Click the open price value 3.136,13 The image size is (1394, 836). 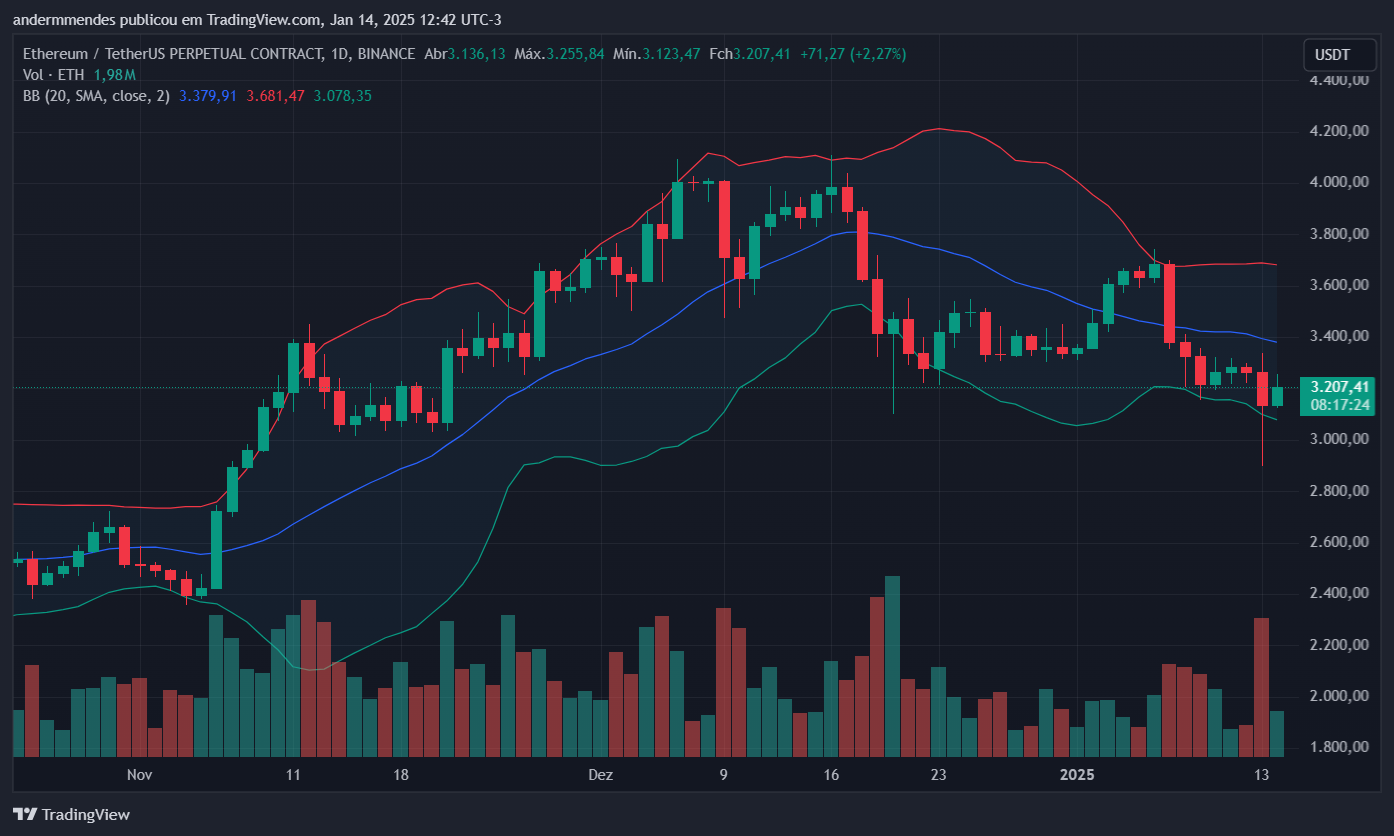click(477, 54)
